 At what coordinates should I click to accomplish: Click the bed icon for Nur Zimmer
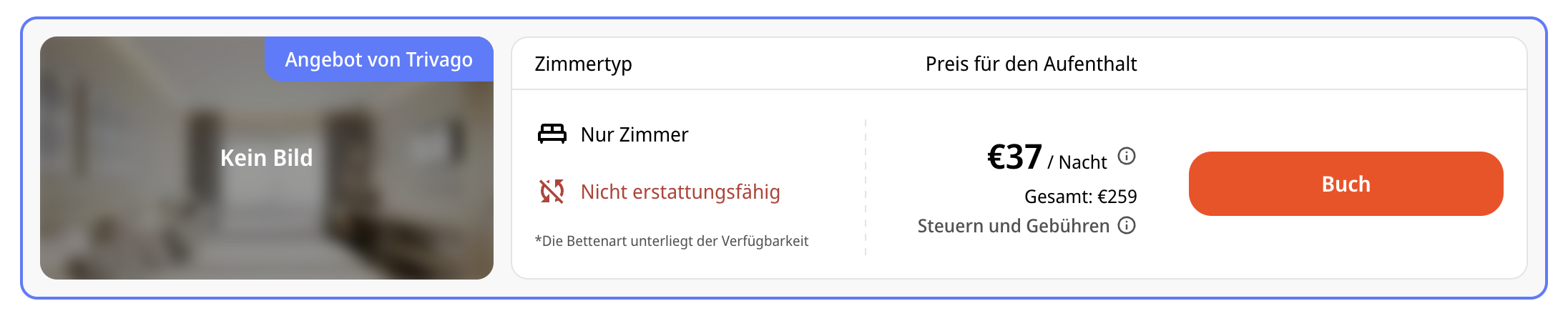tap(552, 134)
